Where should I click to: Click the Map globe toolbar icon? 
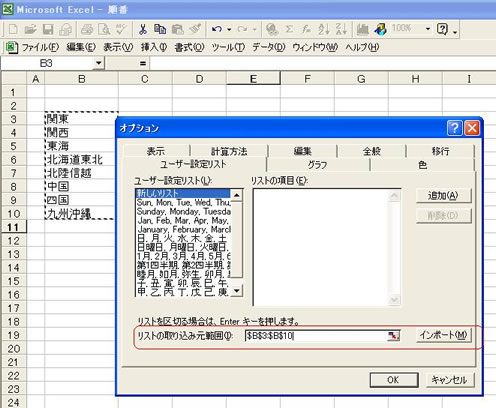pos(380,30)
